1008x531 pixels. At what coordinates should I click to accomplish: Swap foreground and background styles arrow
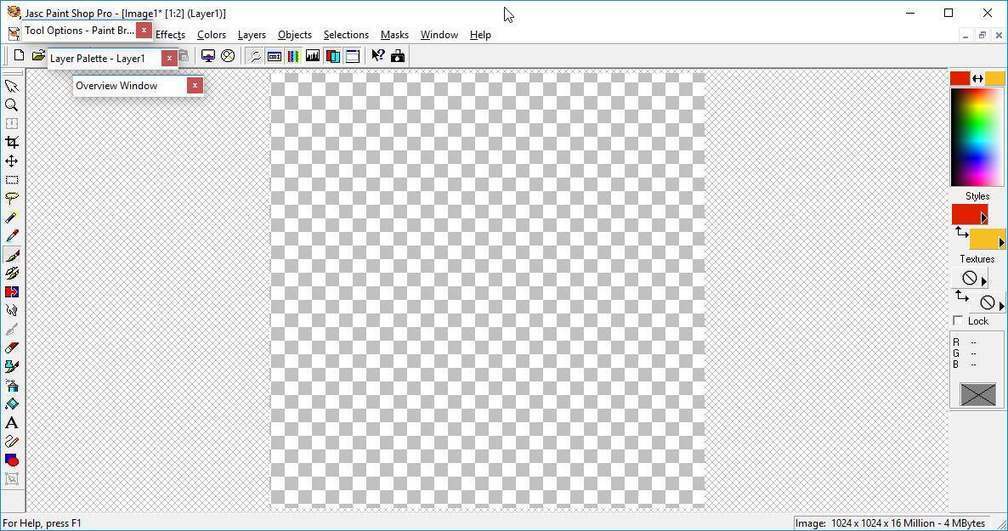(x=961, y=232)
